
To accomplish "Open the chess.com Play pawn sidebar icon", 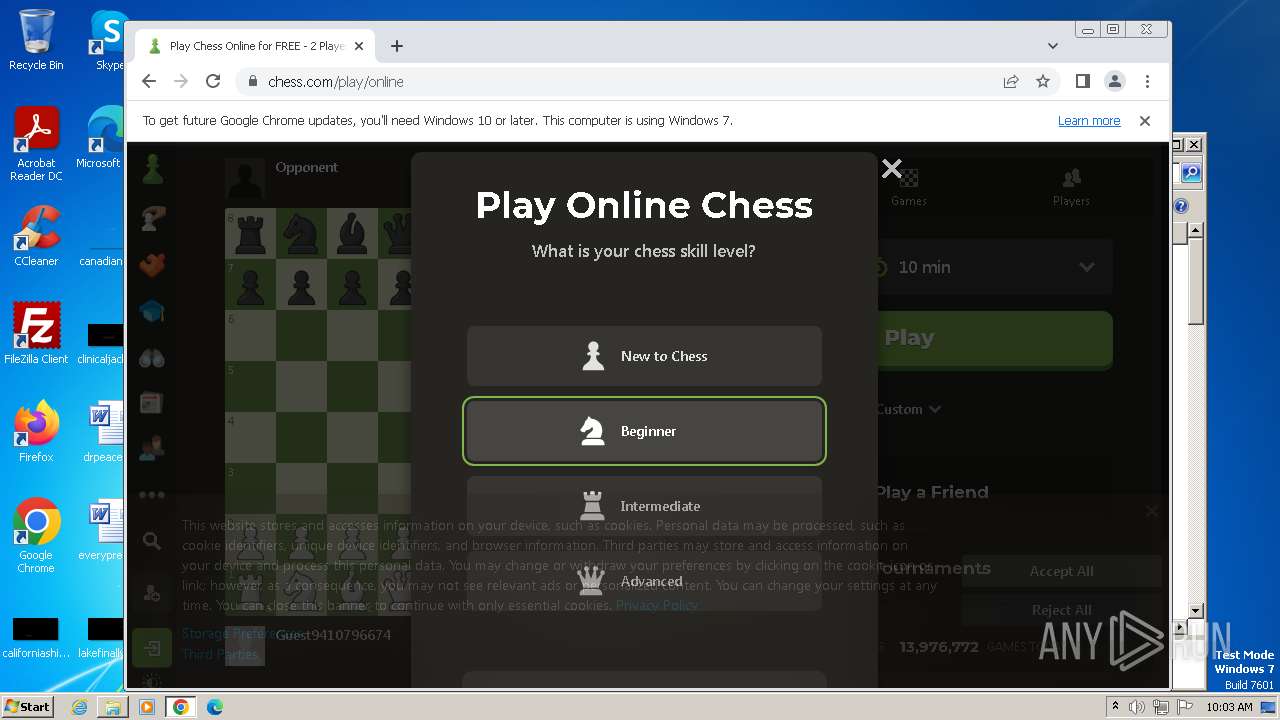I will [x=152, y=170].
